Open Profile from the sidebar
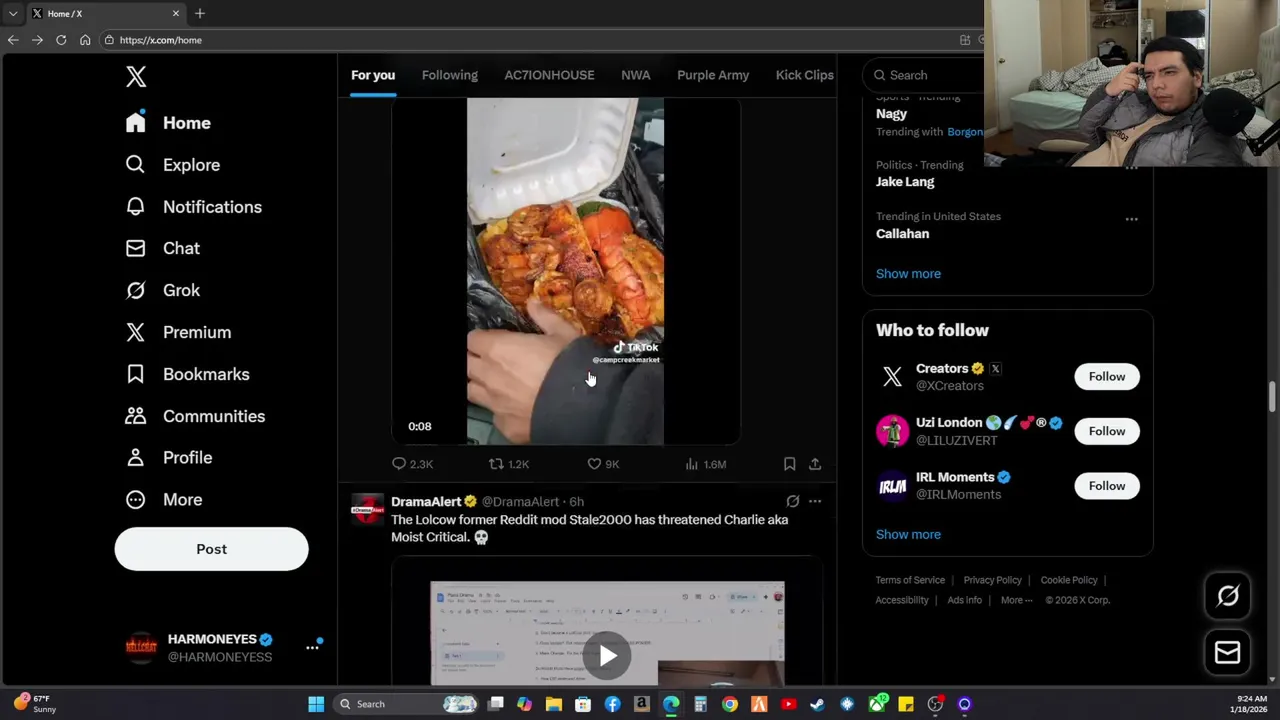 pos(168,457)
